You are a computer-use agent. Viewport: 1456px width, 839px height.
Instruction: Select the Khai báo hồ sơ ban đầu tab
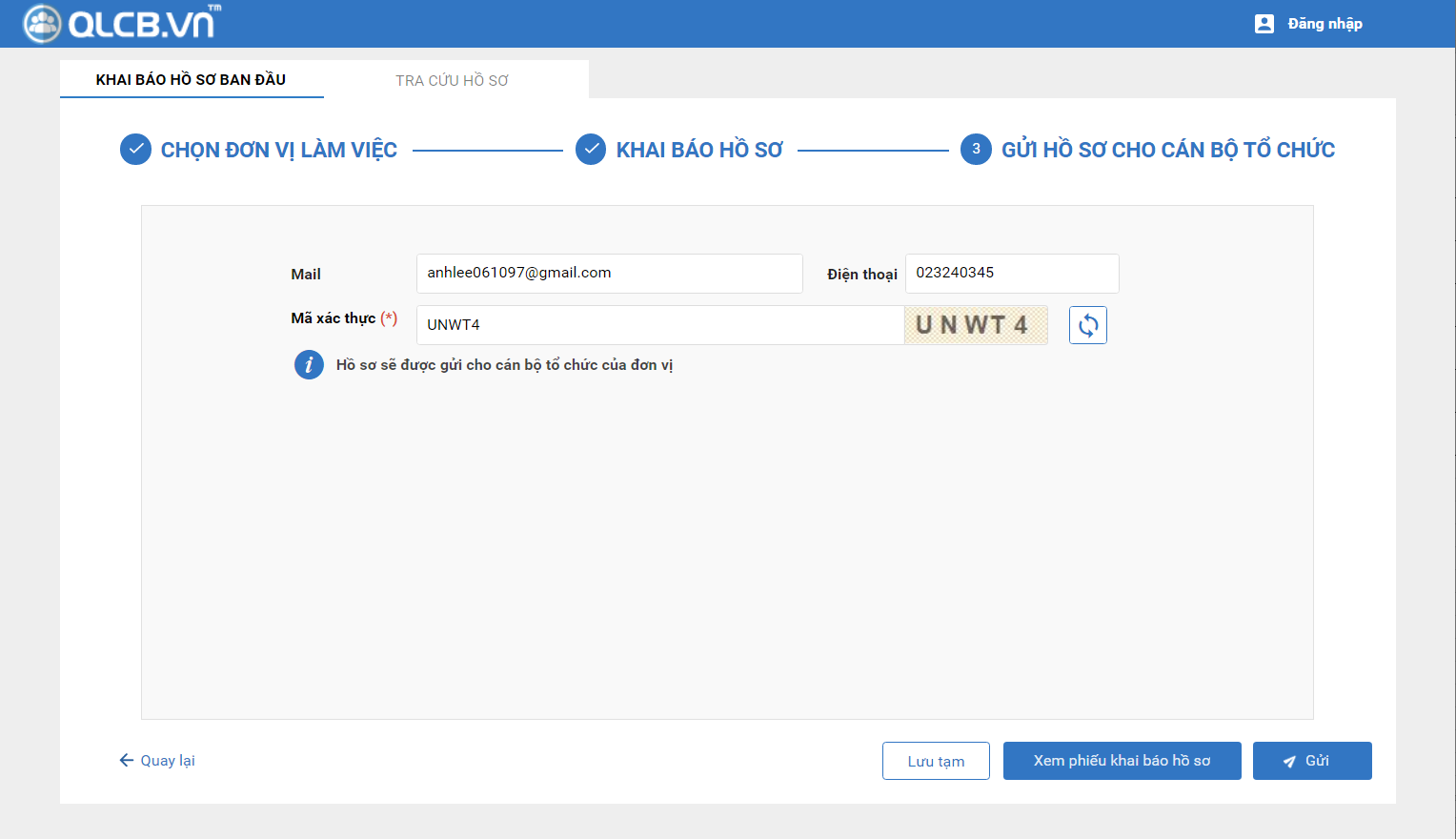pos(191,80)
